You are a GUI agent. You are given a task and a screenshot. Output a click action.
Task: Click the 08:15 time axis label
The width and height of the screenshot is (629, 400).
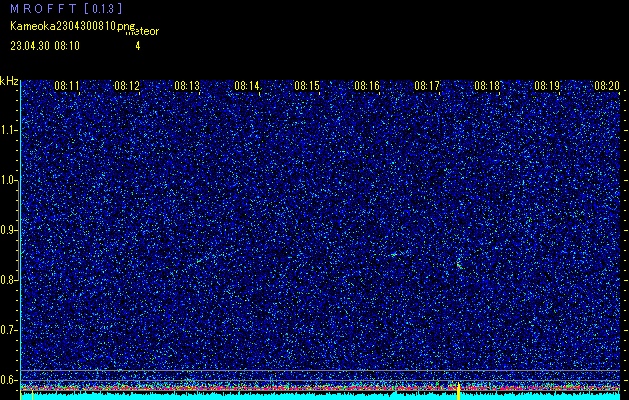coord(307,86)
